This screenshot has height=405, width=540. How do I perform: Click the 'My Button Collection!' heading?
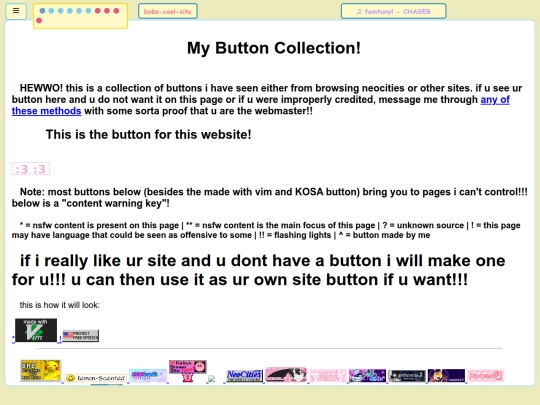(274, 48)
